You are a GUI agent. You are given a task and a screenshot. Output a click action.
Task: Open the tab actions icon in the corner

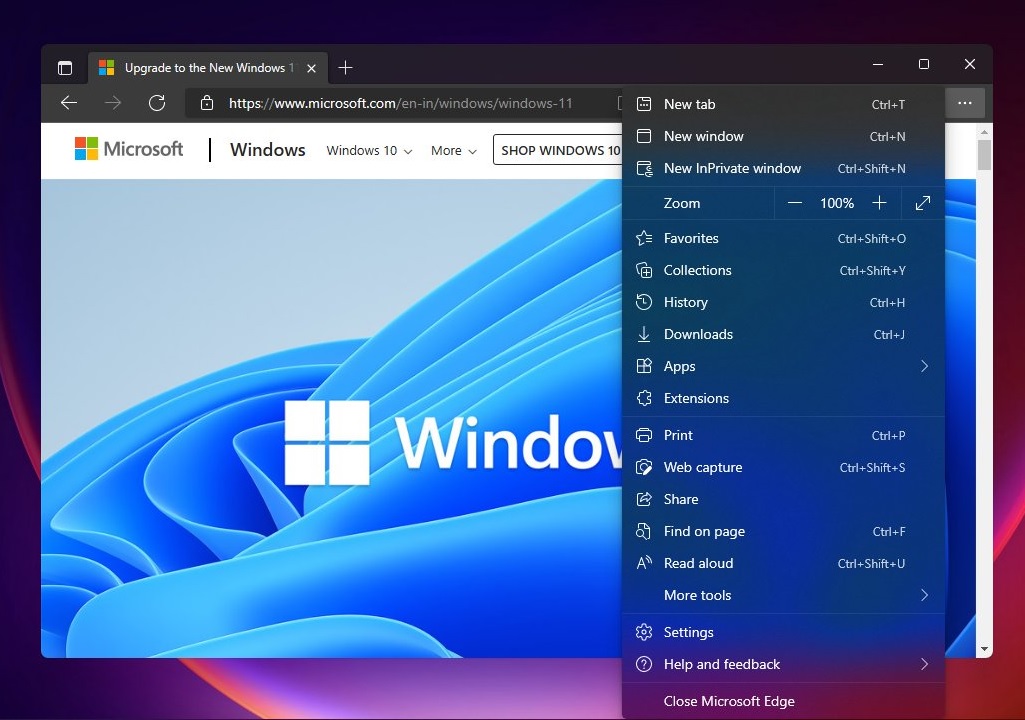[64, 67]
